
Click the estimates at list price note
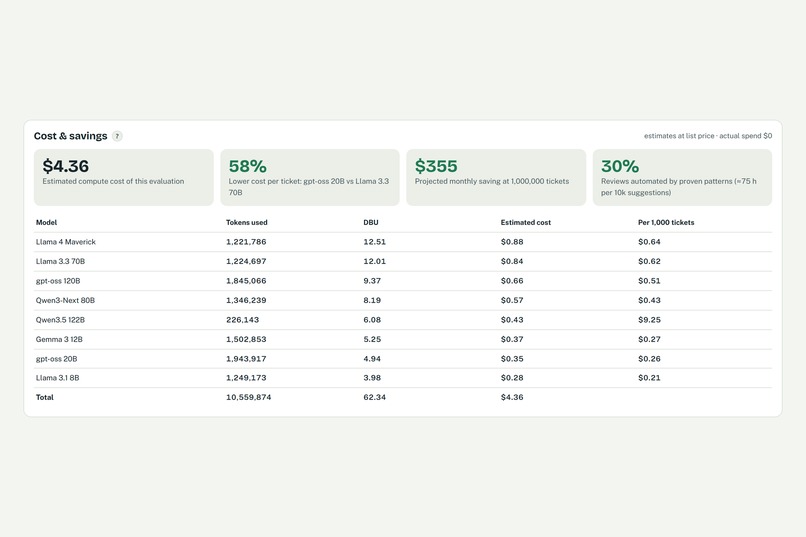point(708,136)
